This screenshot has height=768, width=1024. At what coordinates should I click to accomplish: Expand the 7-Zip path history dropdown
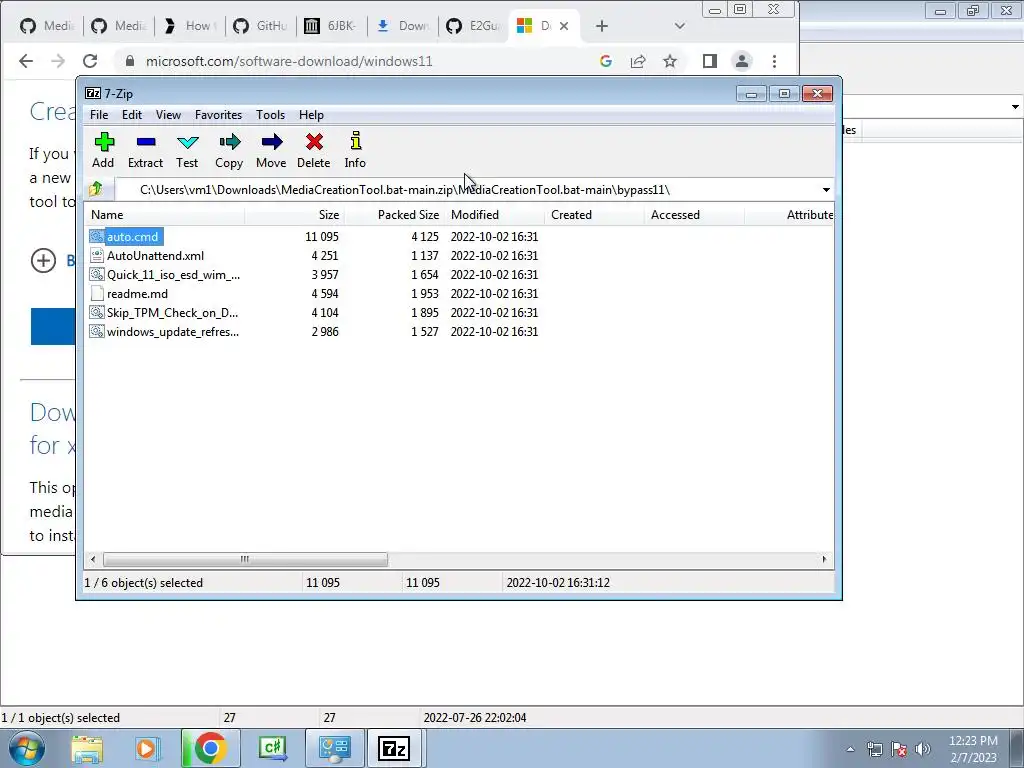(826, 189)
